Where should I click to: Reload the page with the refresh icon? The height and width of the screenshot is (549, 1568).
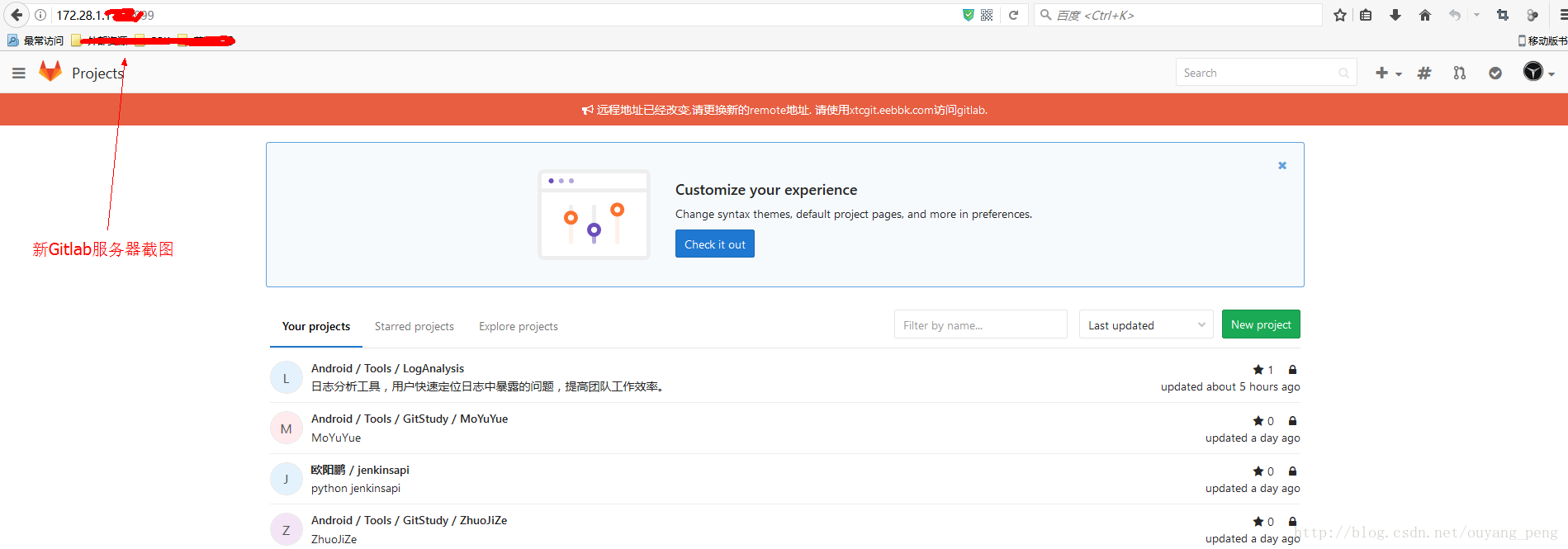tap(1014, 15)
